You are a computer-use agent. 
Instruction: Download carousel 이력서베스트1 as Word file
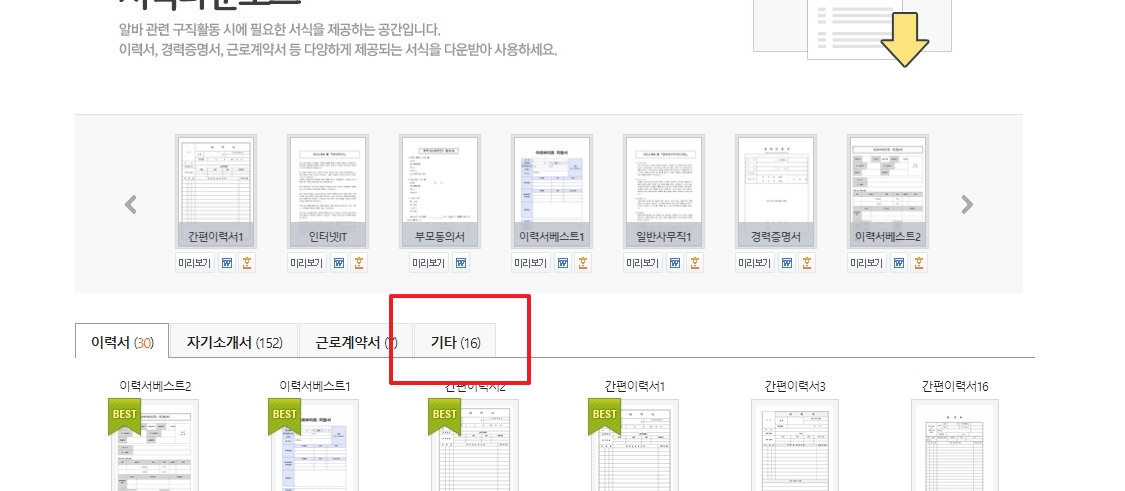[562, 263]
